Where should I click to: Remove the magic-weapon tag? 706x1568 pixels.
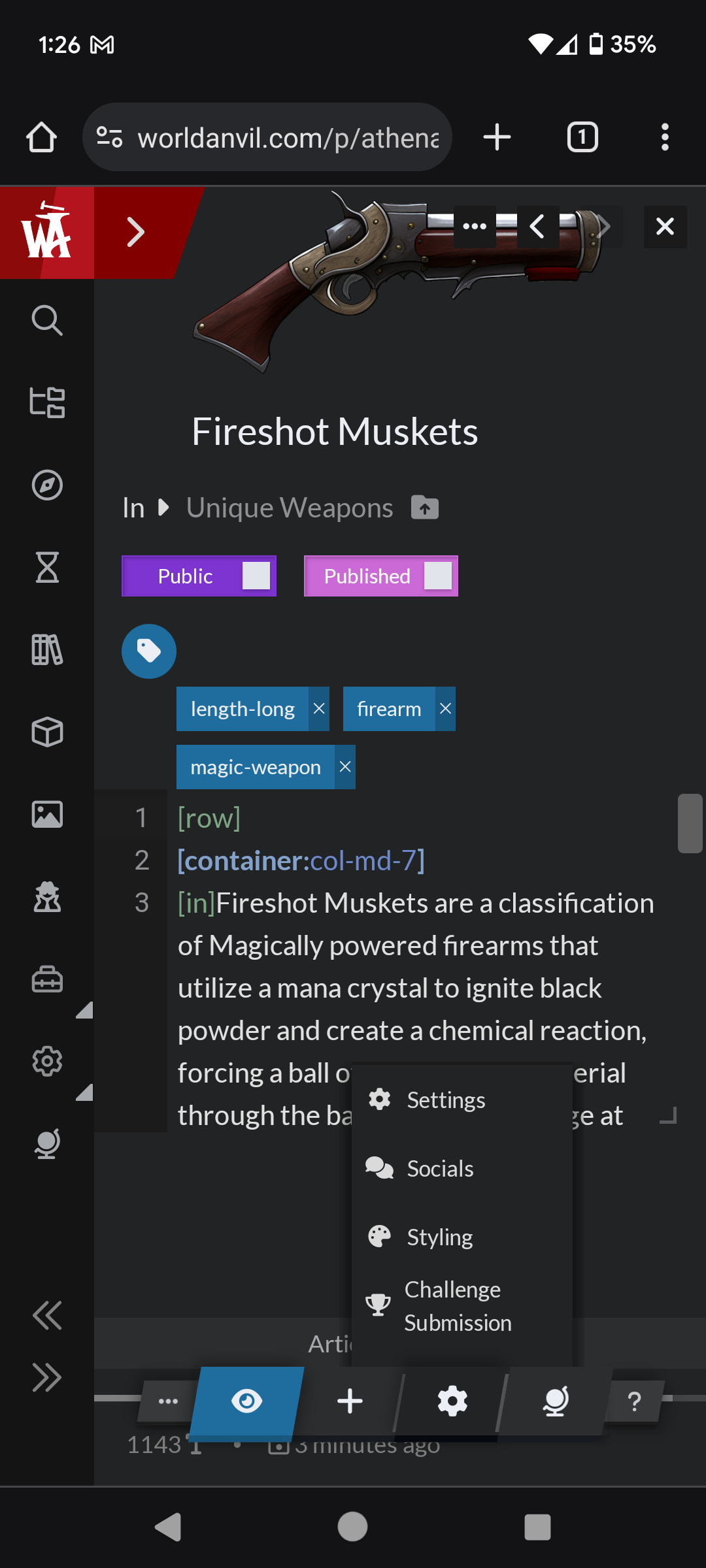pos(345,767)
